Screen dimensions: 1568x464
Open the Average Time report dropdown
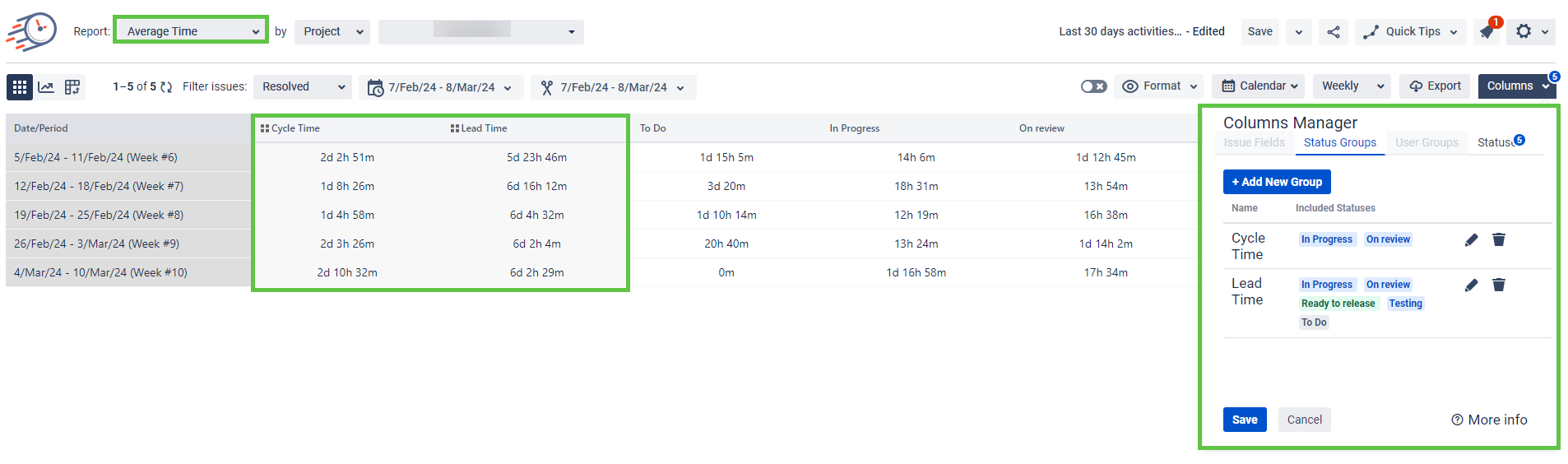tap(191, 31)
